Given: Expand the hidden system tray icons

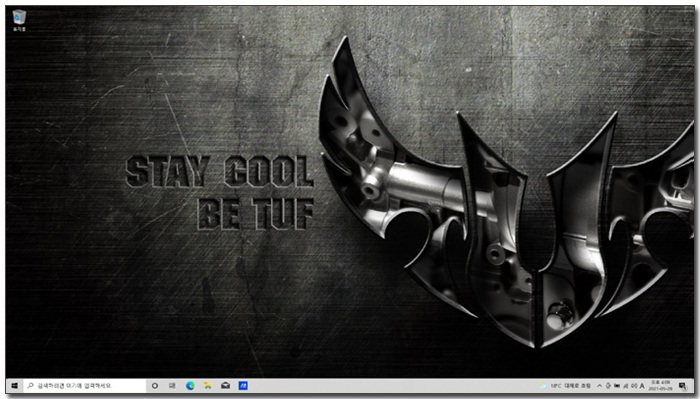Looking at the screenshot, I should tap(599, 386).
